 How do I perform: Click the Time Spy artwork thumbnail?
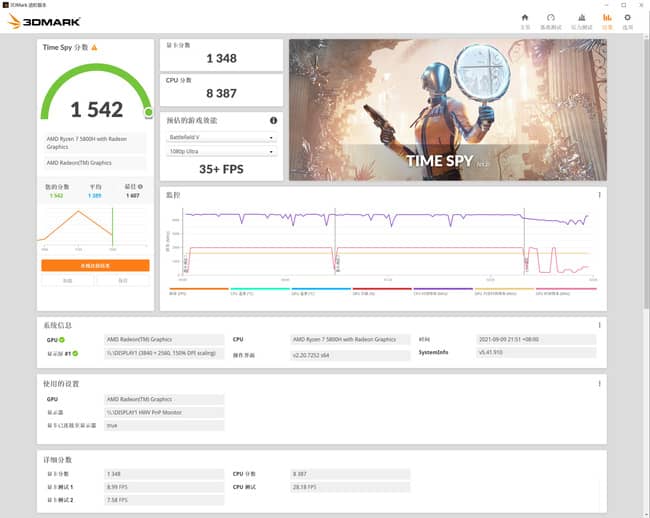tap(448, 110)
